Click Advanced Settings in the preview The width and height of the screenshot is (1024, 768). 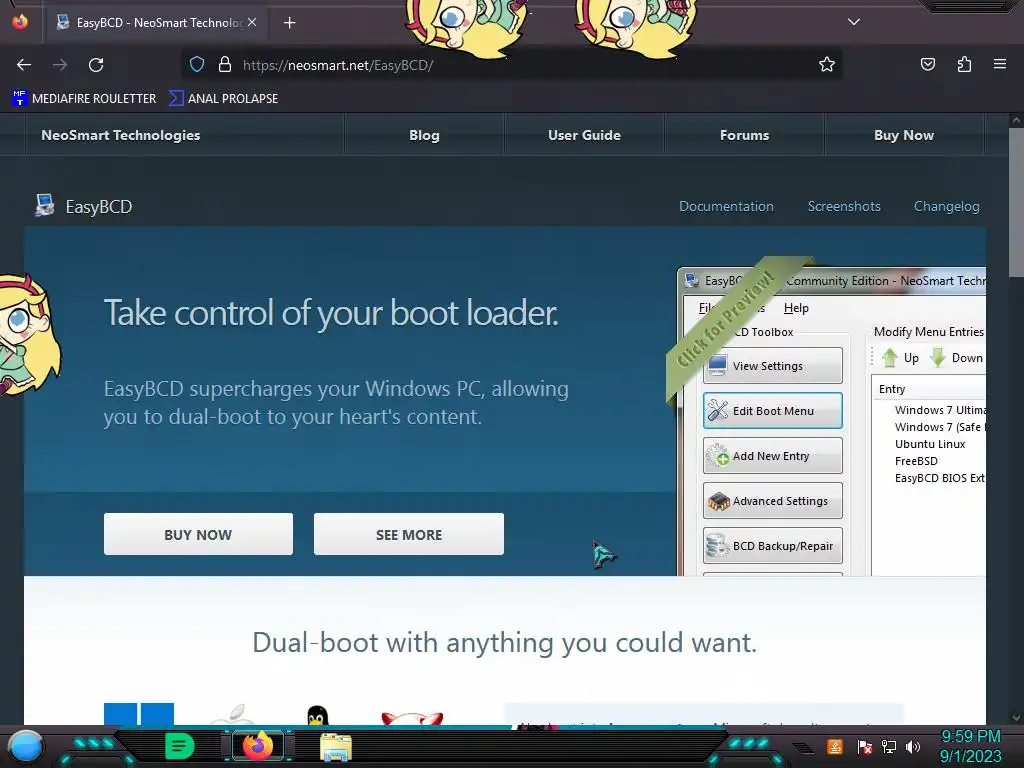coord(773,501)
